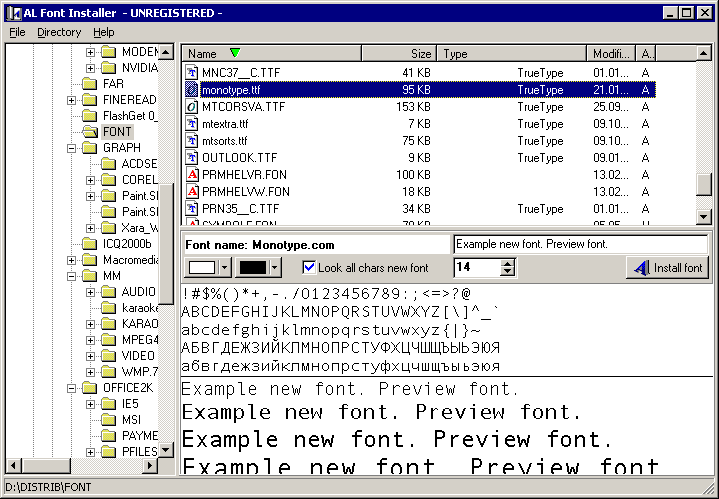Click the FlashGet folder icon
The height and width of the screenshot is (499, 719).
89,116
